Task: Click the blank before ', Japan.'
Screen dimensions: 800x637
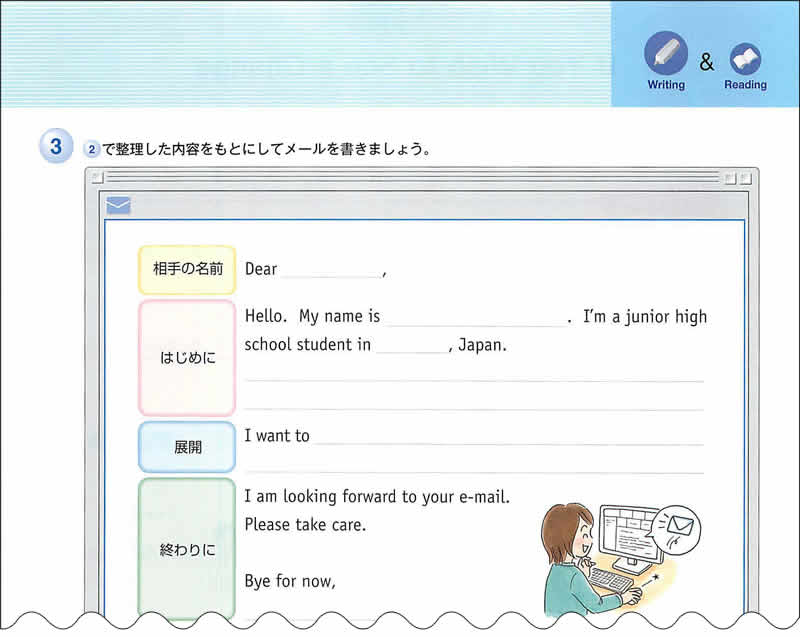Action: (x=412, y=346)
